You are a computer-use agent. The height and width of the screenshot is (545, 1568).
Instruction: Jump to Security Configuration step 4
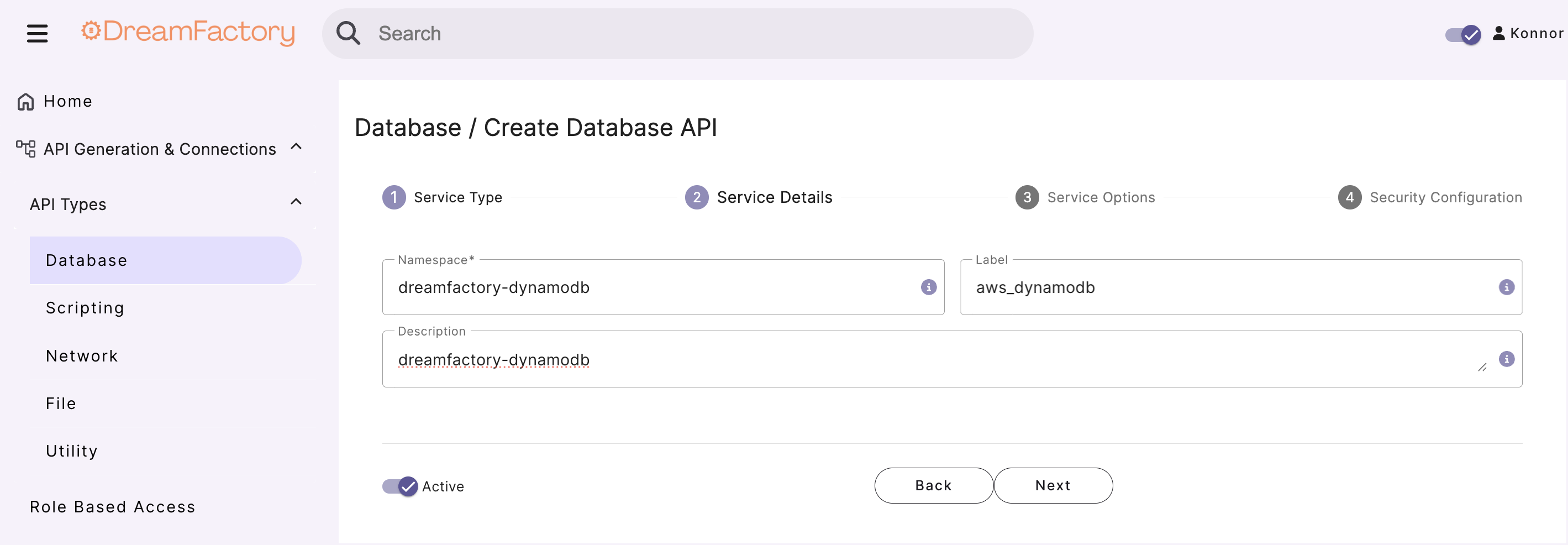1349,197
